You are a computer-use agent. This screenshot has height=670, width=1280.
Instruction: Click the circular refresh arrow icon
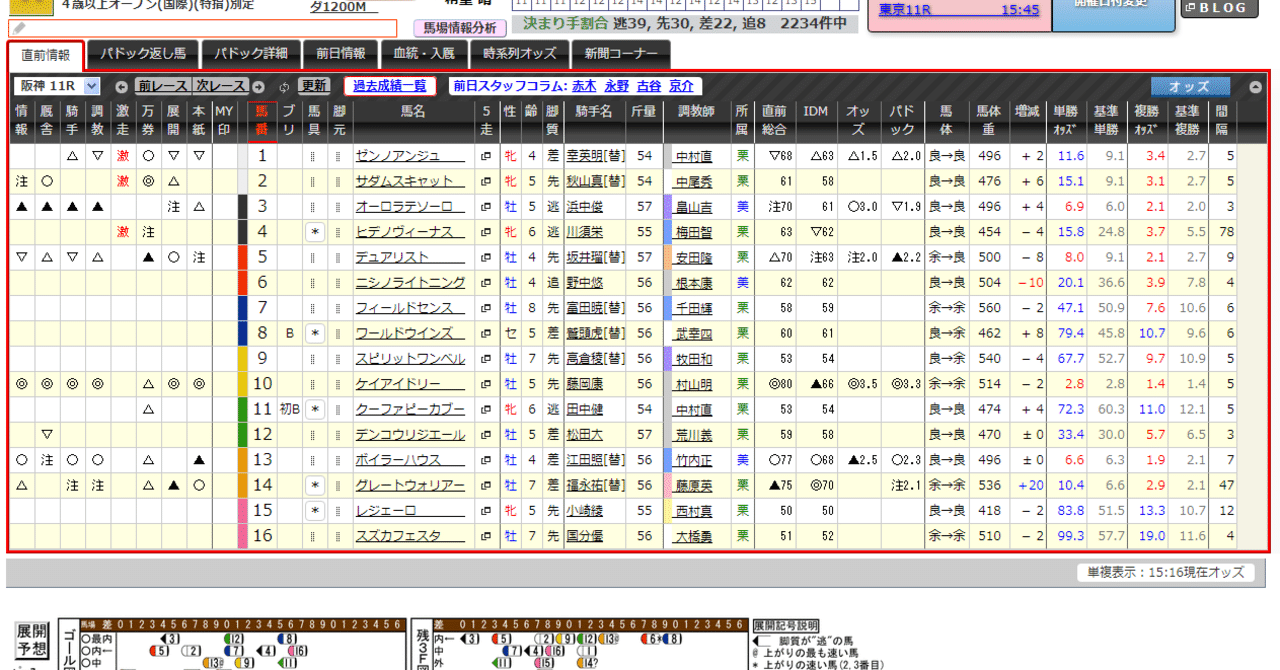(283, 87)
